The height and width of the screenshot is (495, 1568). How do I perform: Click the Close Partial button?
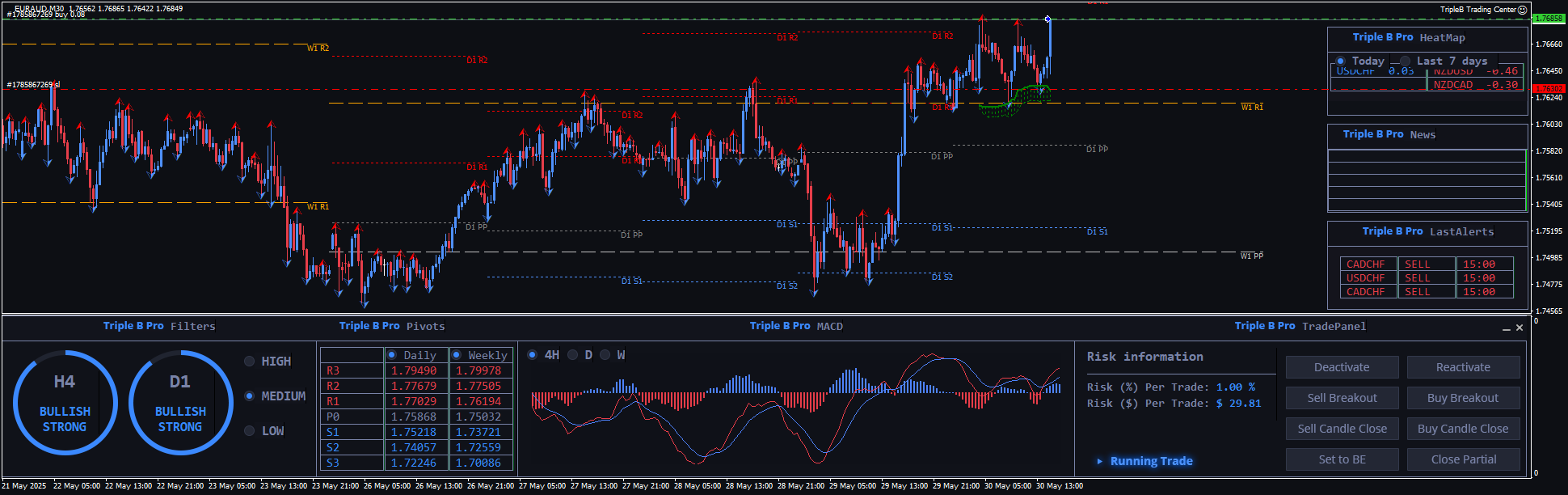pyautogui.click(x=1463, y=459)
